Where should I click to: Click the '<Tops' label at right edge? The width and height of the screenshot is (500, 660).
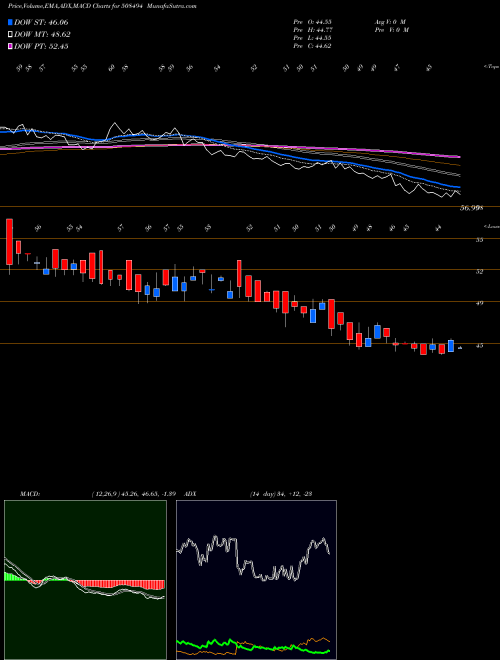491,67
